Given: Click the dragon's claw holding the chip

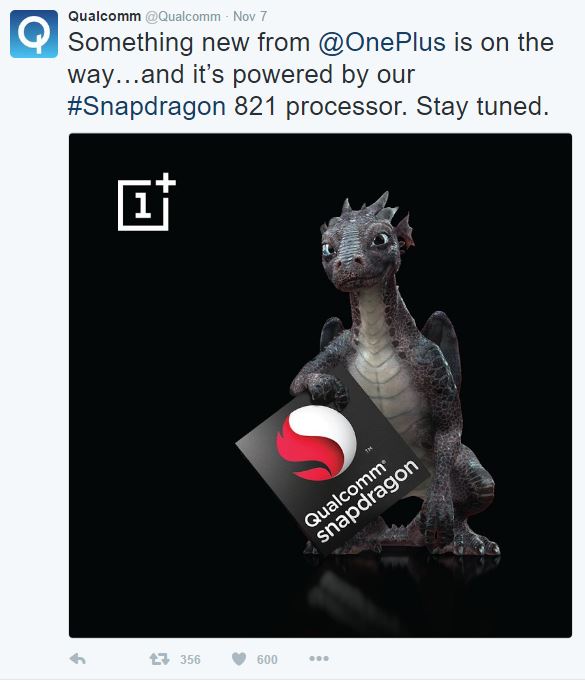Looking at the screenshot, I should [319, 385].
